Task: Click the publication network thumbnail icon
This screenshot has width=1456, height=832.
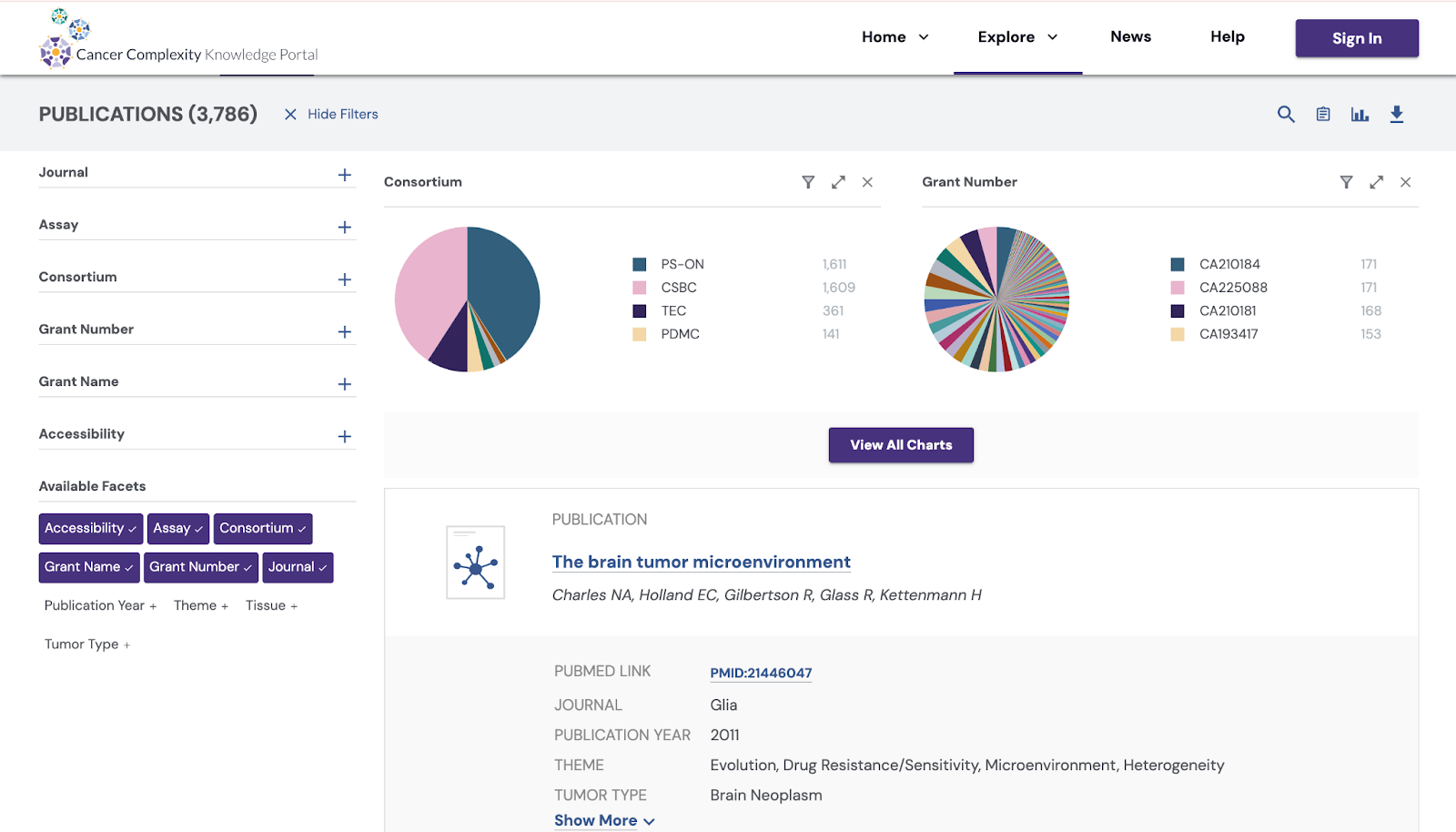Action: pos(475,563)
